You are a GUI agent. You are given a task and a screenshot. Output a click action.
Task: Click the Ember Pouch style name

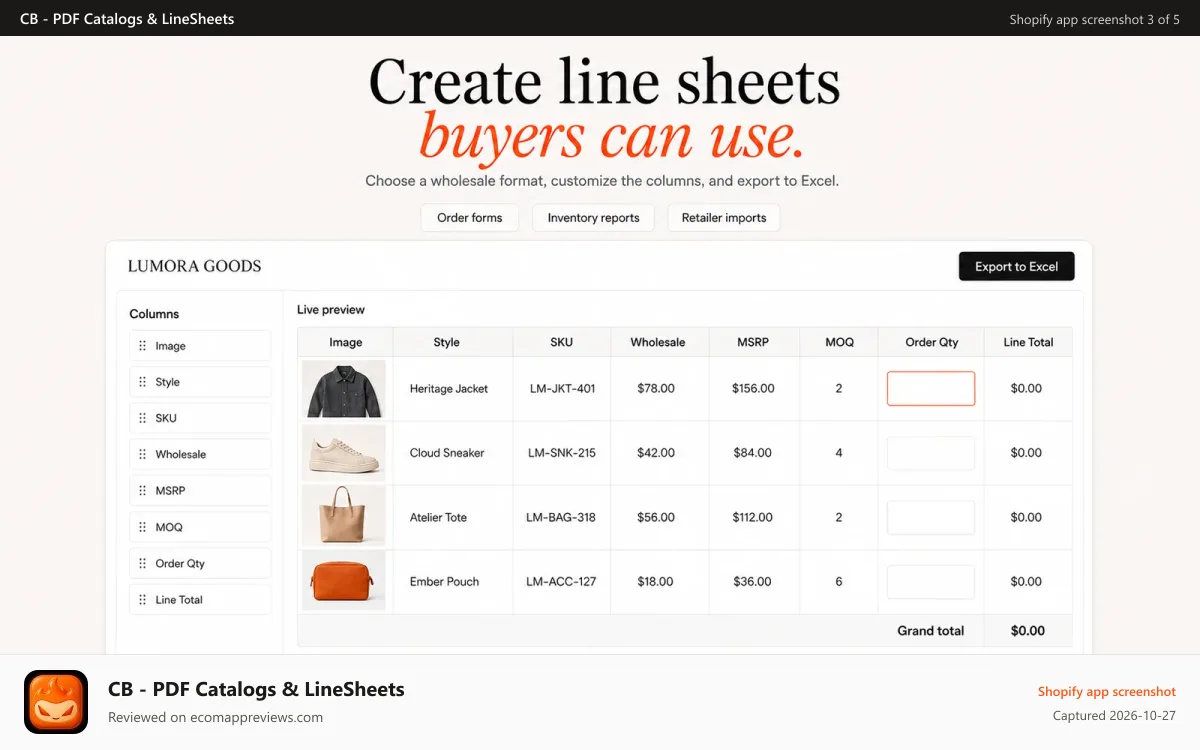click(x=444, y=582)
